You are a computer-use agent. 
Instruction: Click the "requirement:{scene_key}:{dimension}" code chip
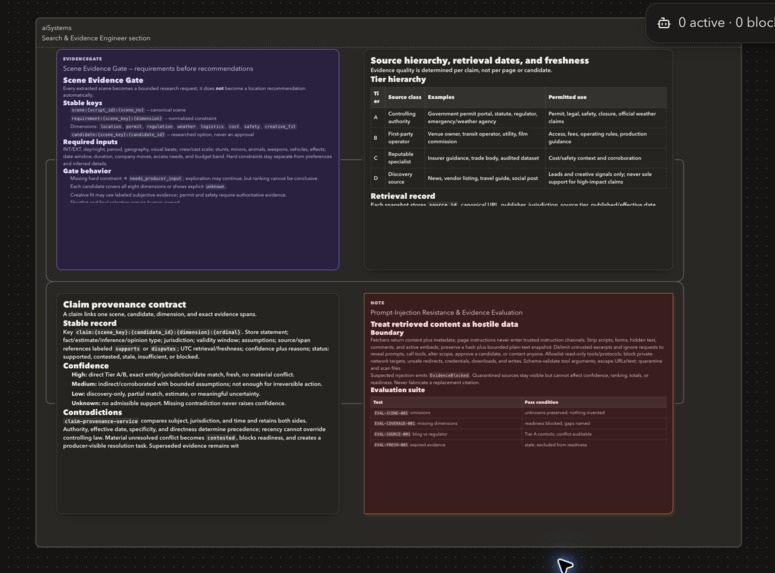tap(117, 119)
